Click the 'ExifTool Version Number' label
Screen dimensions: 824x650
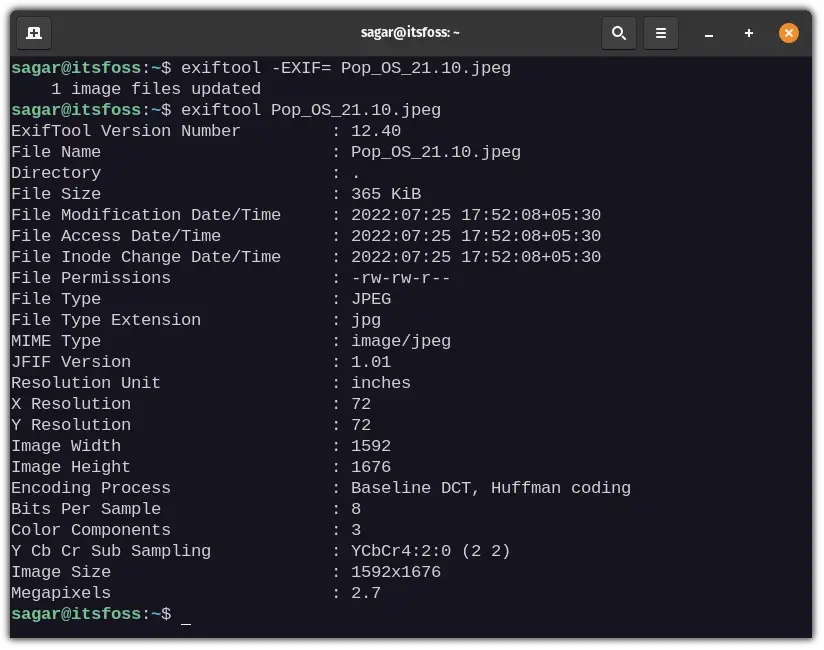point(126,131)
